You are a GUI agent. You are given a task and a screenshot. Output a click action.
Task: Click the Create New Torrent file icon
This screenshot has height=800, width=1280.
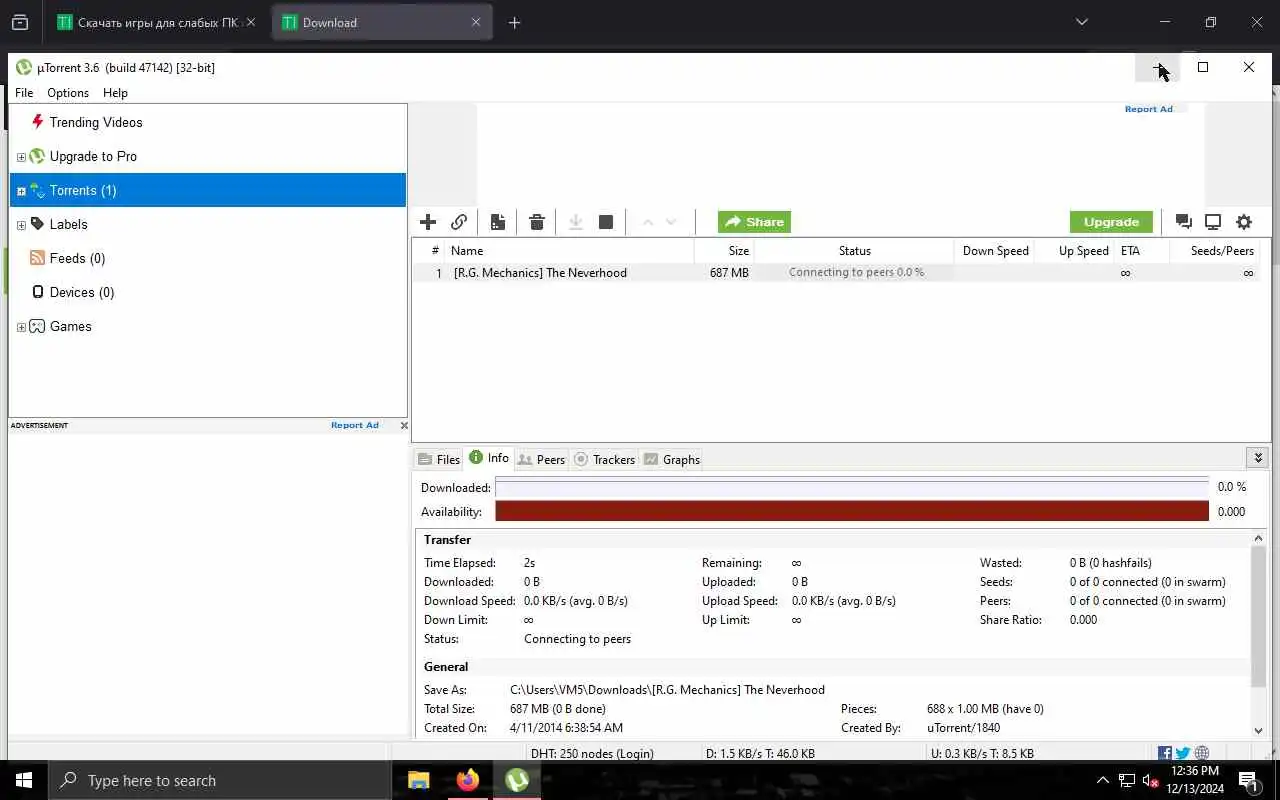pos(498,222)
